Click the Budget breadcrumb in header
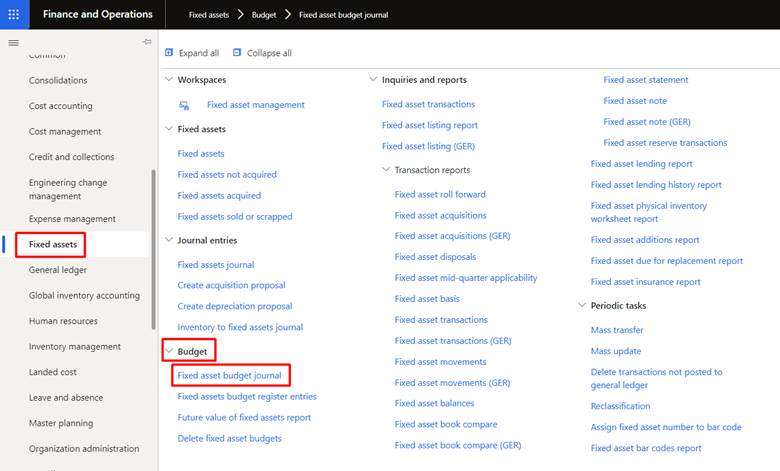780x471 pixels. (x=264, y=15)
